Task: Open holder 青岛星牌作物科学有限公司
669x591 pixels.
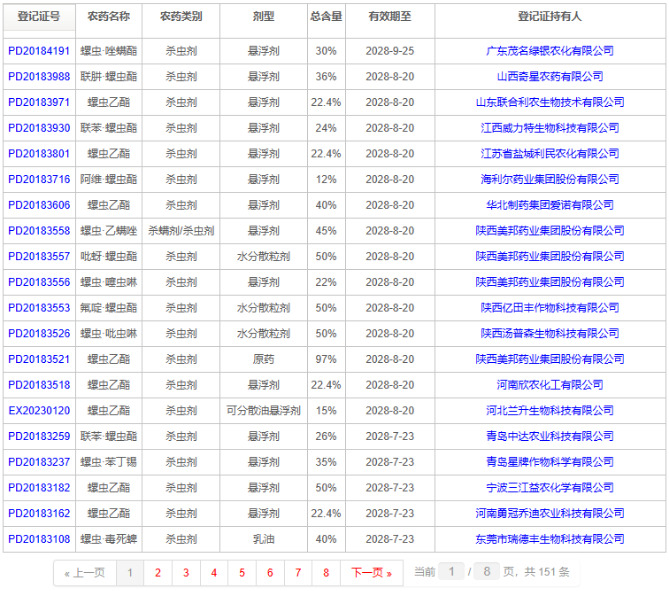Action: tap(550, 462)
